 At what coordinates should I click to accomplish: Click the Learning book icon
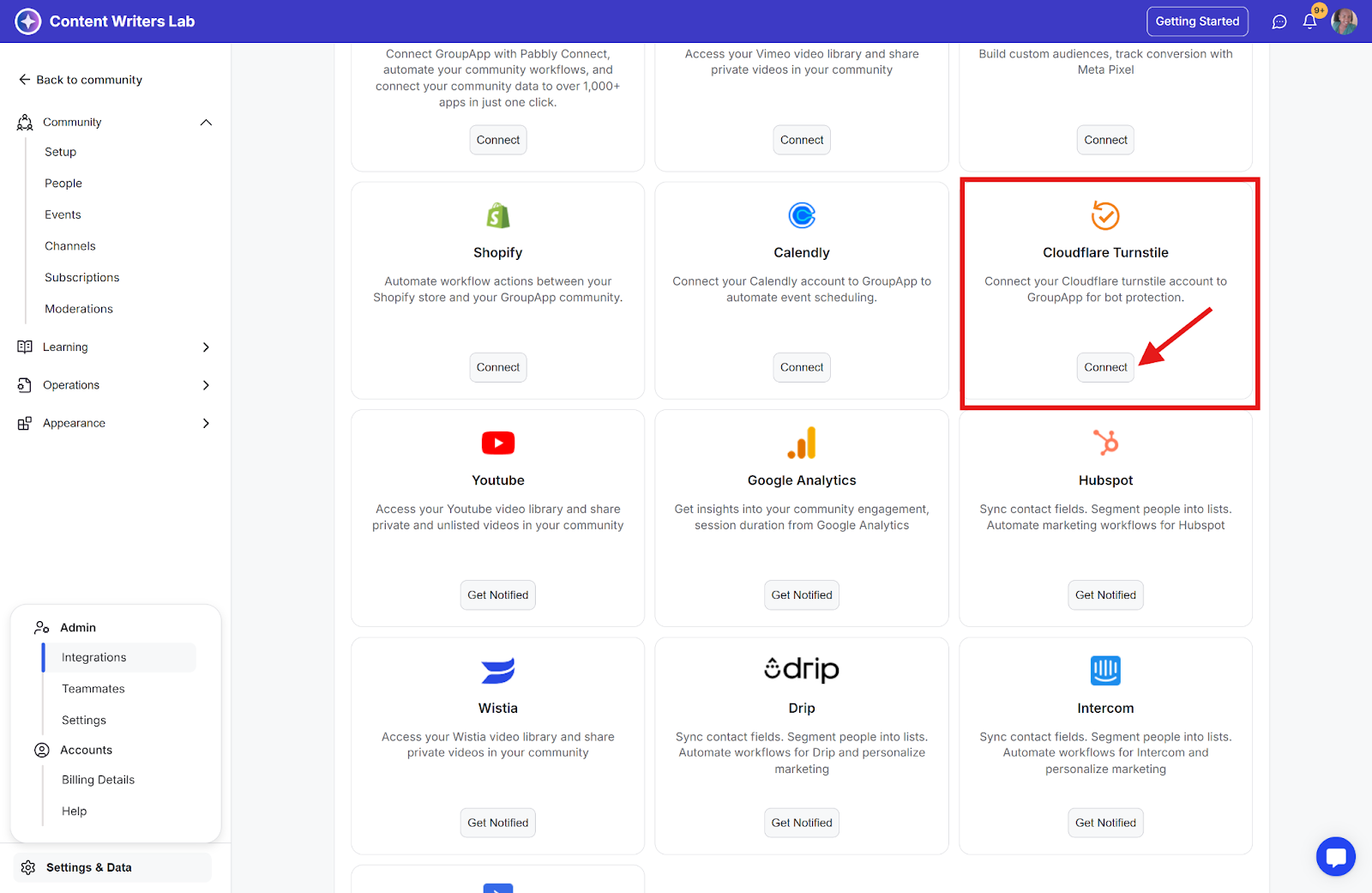[x=25, y=347]
